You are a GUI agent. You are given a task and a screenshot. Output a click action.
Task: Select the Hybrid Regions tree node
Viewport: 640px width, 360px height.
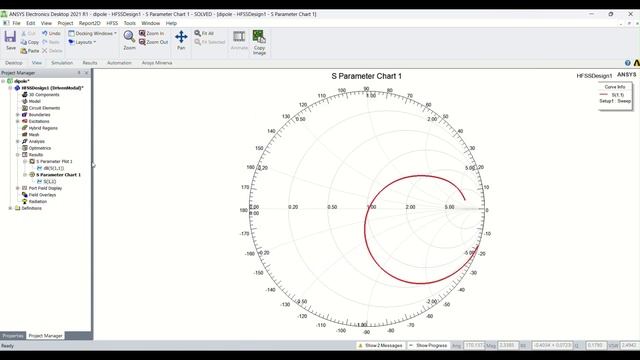tap(43, 128)
